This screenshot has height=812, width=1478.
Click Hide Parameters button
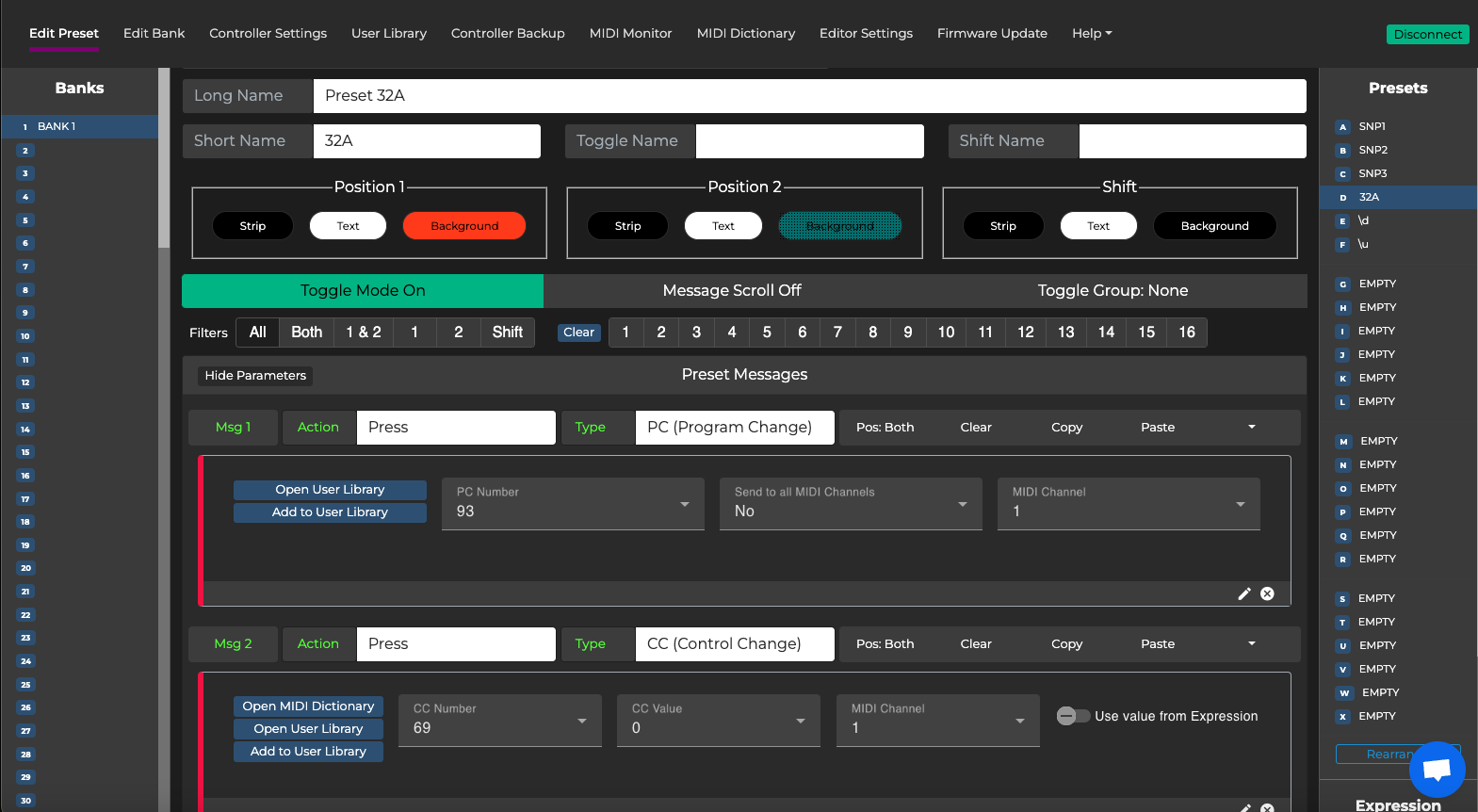click(255, 375)
